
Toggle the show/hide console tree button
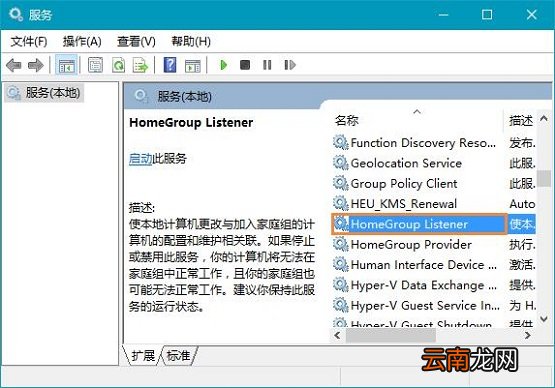(67, 65)
